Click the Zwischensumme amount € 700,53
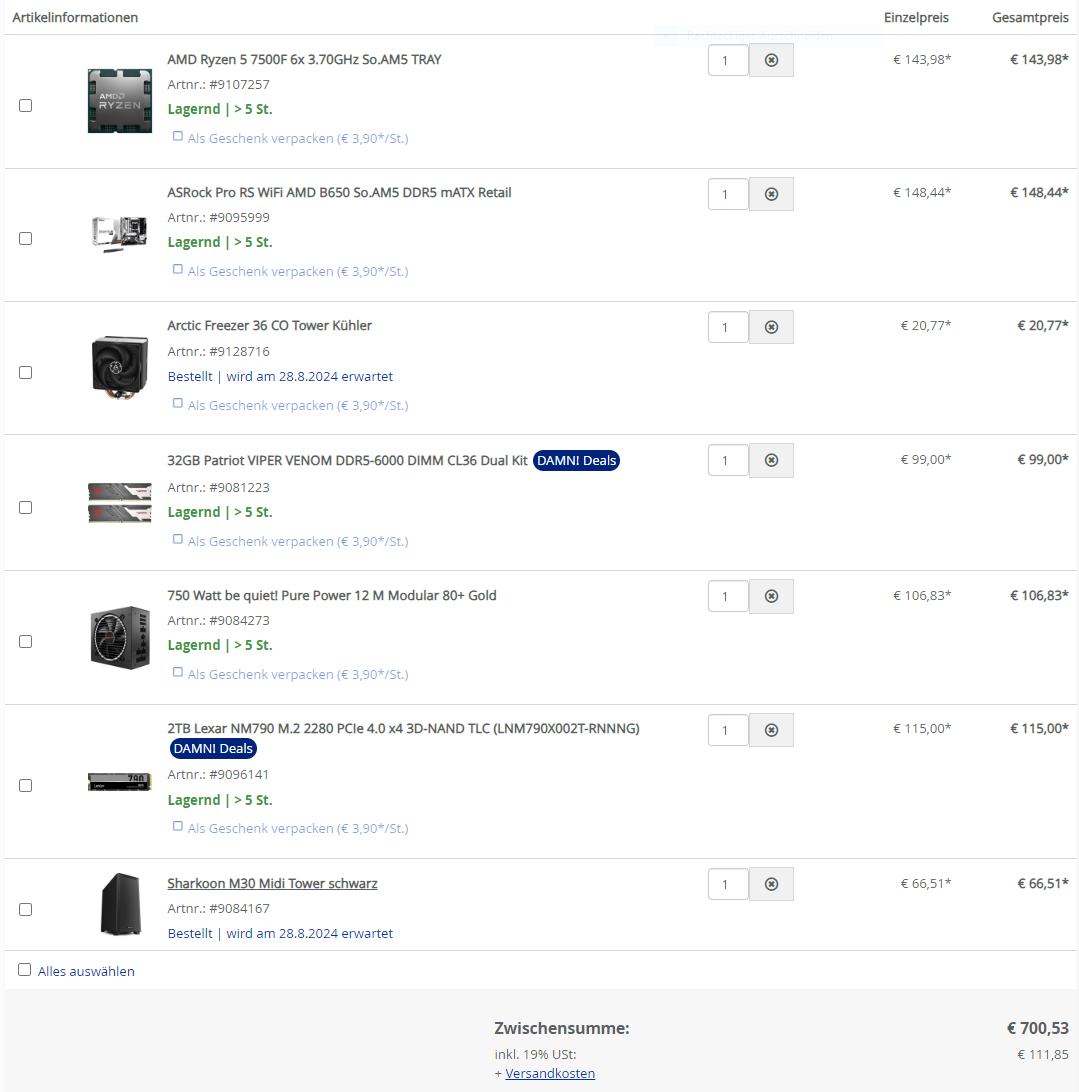The height and width of the screenshot is (1092, 1079). 1038,1029
